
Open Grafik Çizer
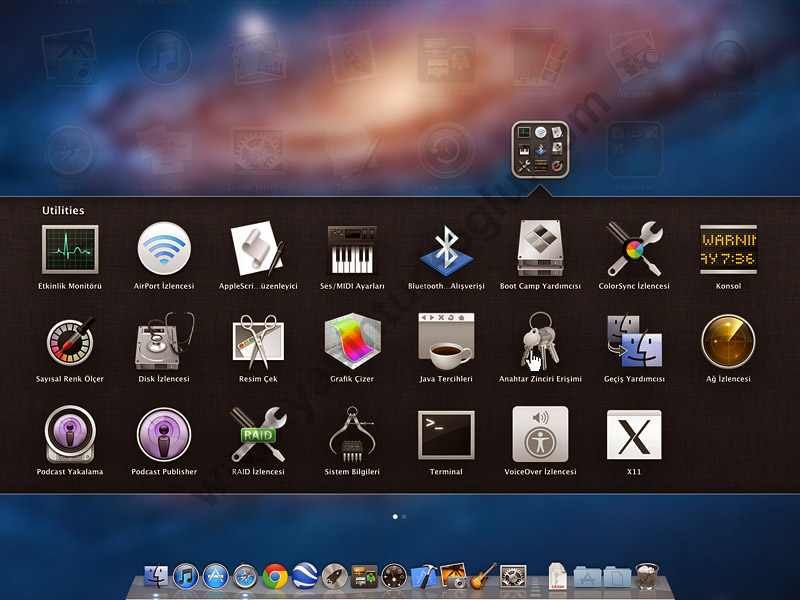click(x=352, y=341)
